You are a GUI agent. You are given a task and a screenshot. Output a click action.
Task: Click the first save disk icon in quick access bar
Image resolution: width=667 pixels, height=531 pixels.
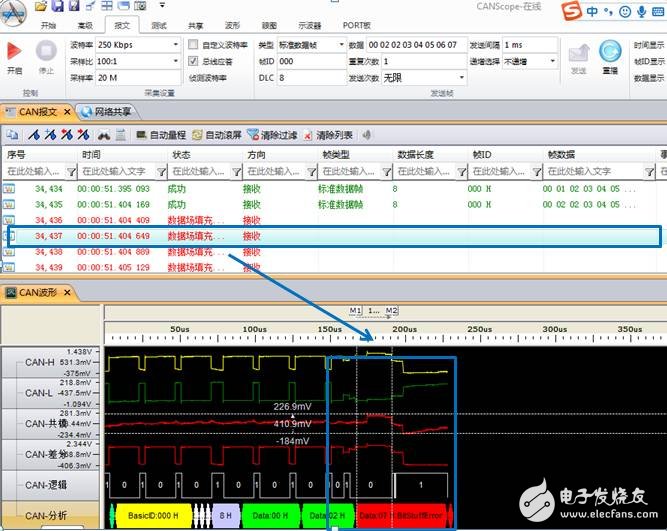[x=57, y=6]
